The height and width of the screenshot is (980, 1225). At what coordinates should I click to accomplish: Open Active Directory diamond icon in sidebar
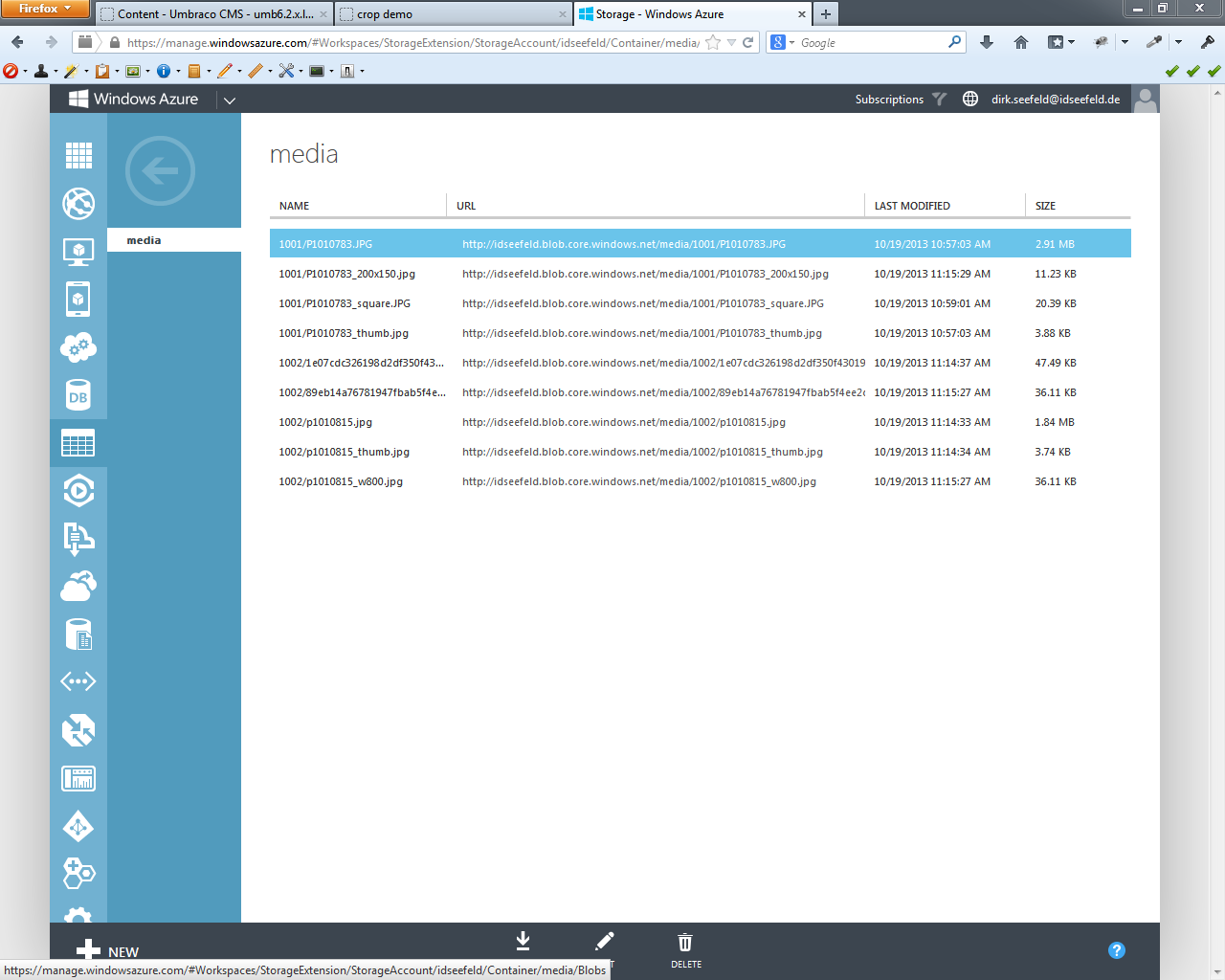78,826
